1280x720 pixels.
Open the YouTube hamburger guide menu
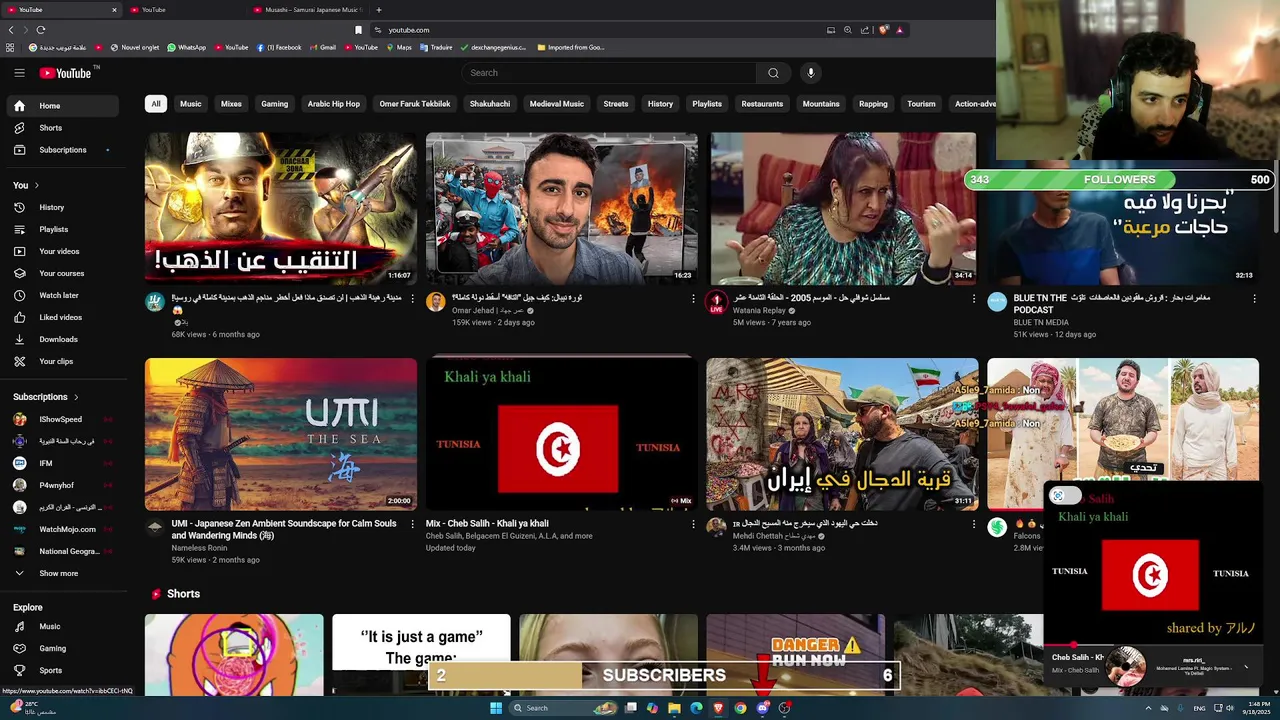(19, 73)
